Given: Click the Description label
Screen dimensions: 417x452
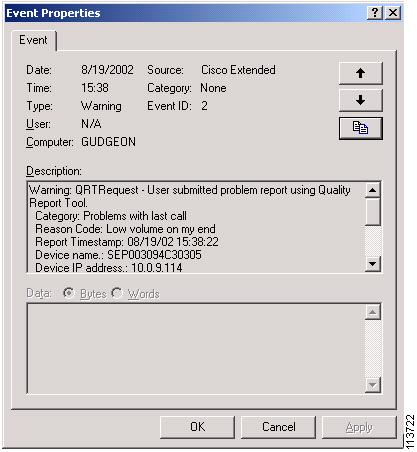Looking at the screenshot, I should (54, 171).
